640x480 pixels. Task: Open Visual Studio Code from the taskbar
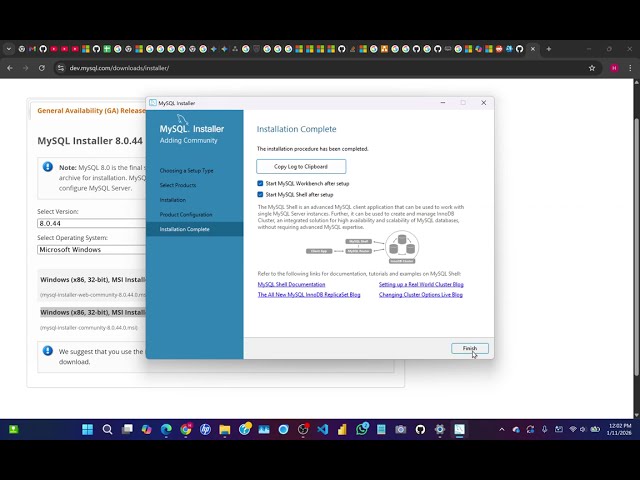coord(322,429)
